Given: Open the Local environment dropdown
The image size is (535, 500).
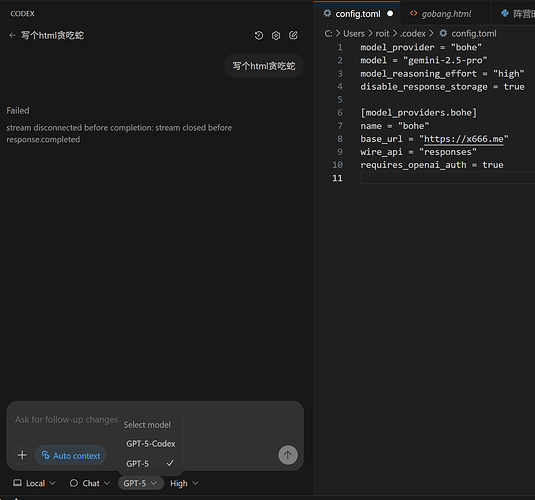Looking at the screenshot, I should tap(34, 483).
